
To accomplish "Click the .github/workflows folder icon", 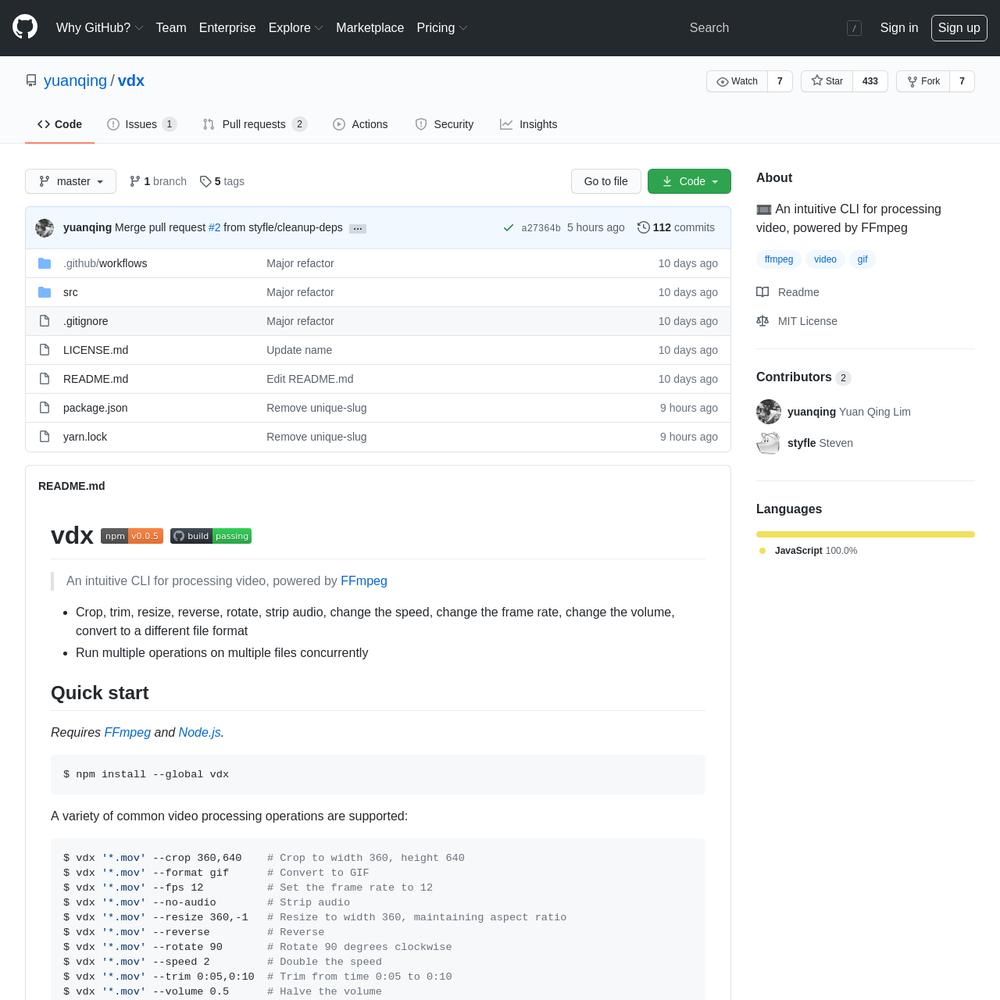I will click(x=44, y=263).
